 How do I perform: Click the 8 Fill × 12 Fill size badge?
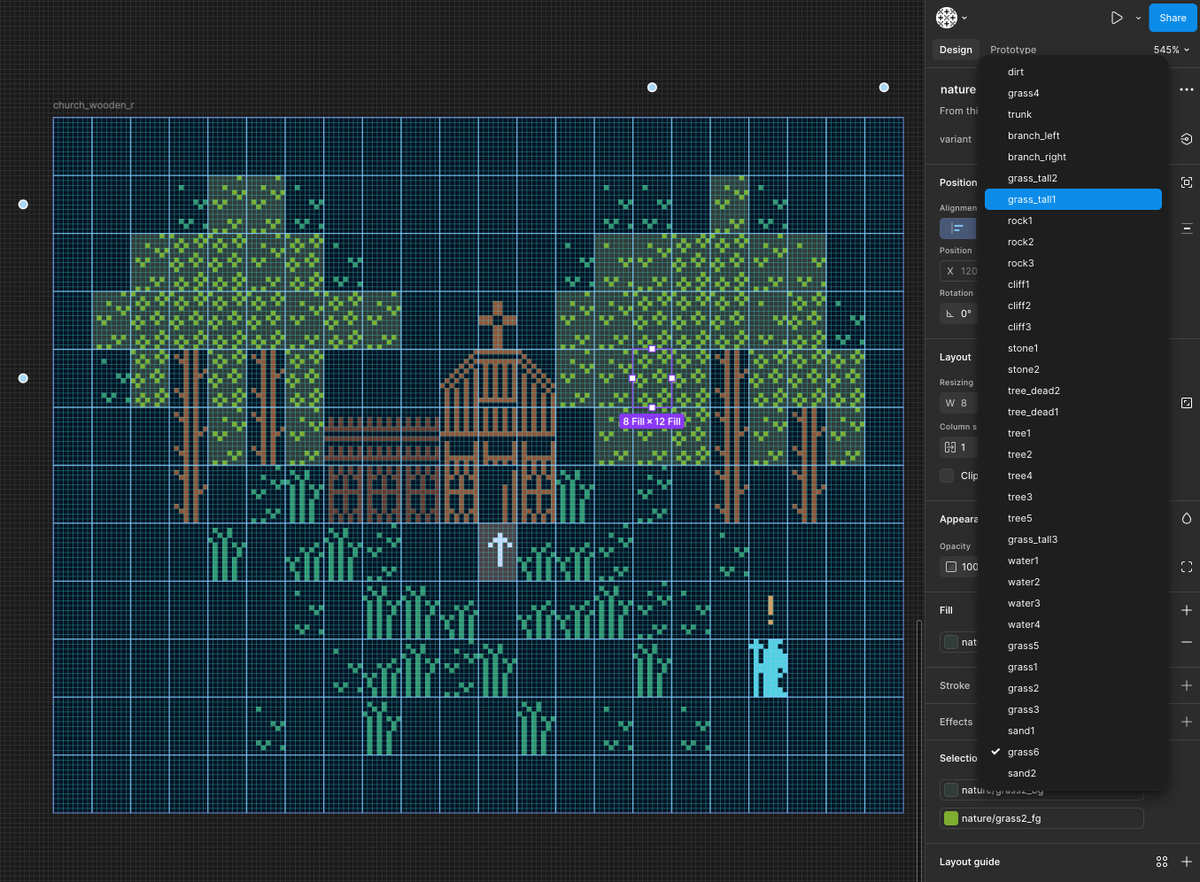point(652,422)
